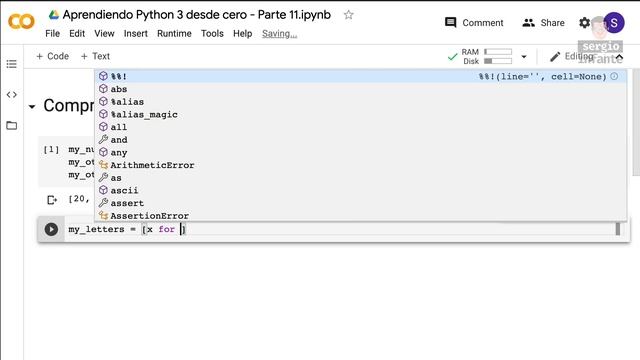Click the Google Drive file icon
The width and height of the screenshot is (640, 360).
click(53, 15)
